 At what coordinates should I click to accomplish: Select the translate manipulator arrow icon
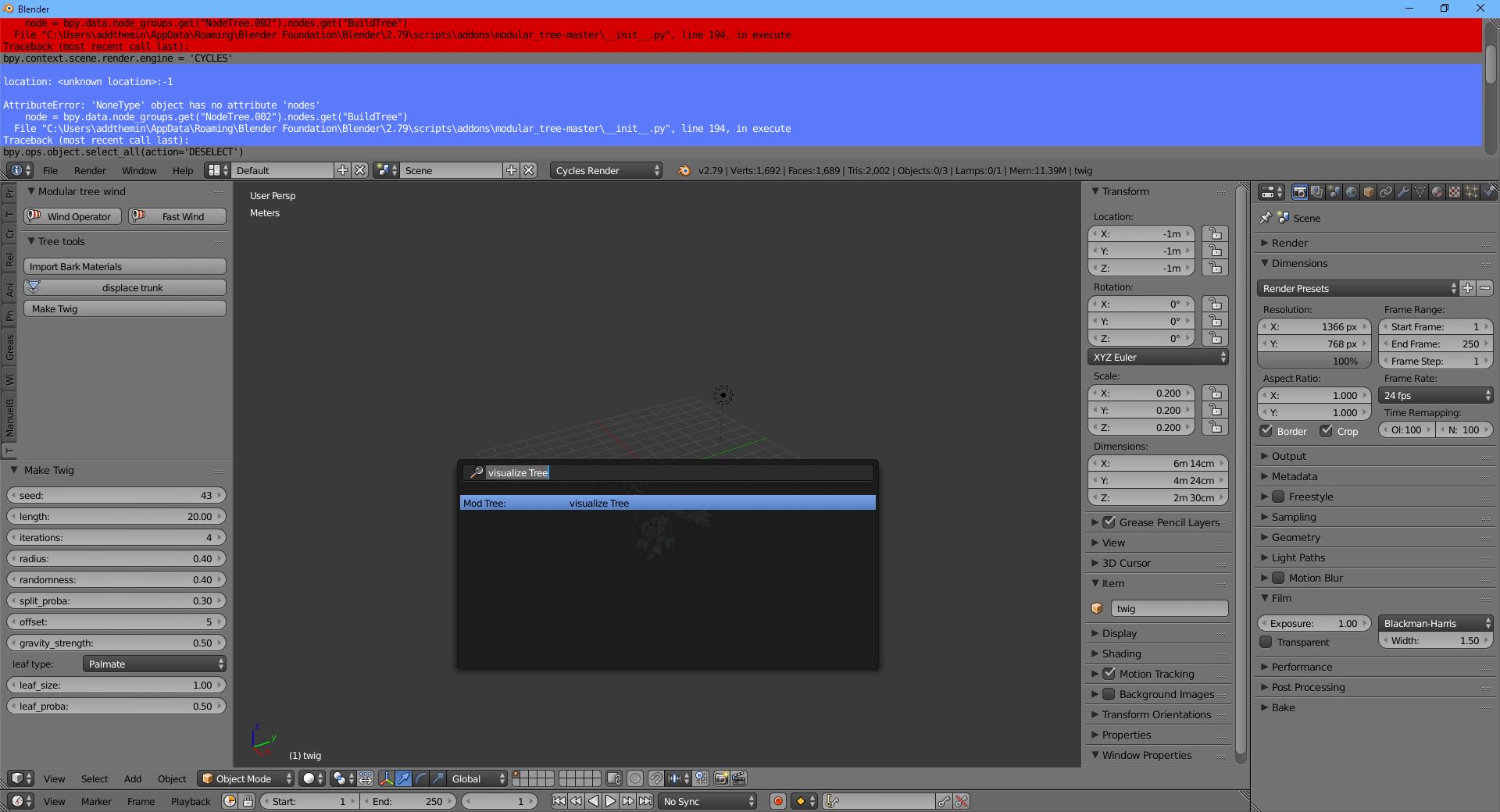(x=403, y=778)
